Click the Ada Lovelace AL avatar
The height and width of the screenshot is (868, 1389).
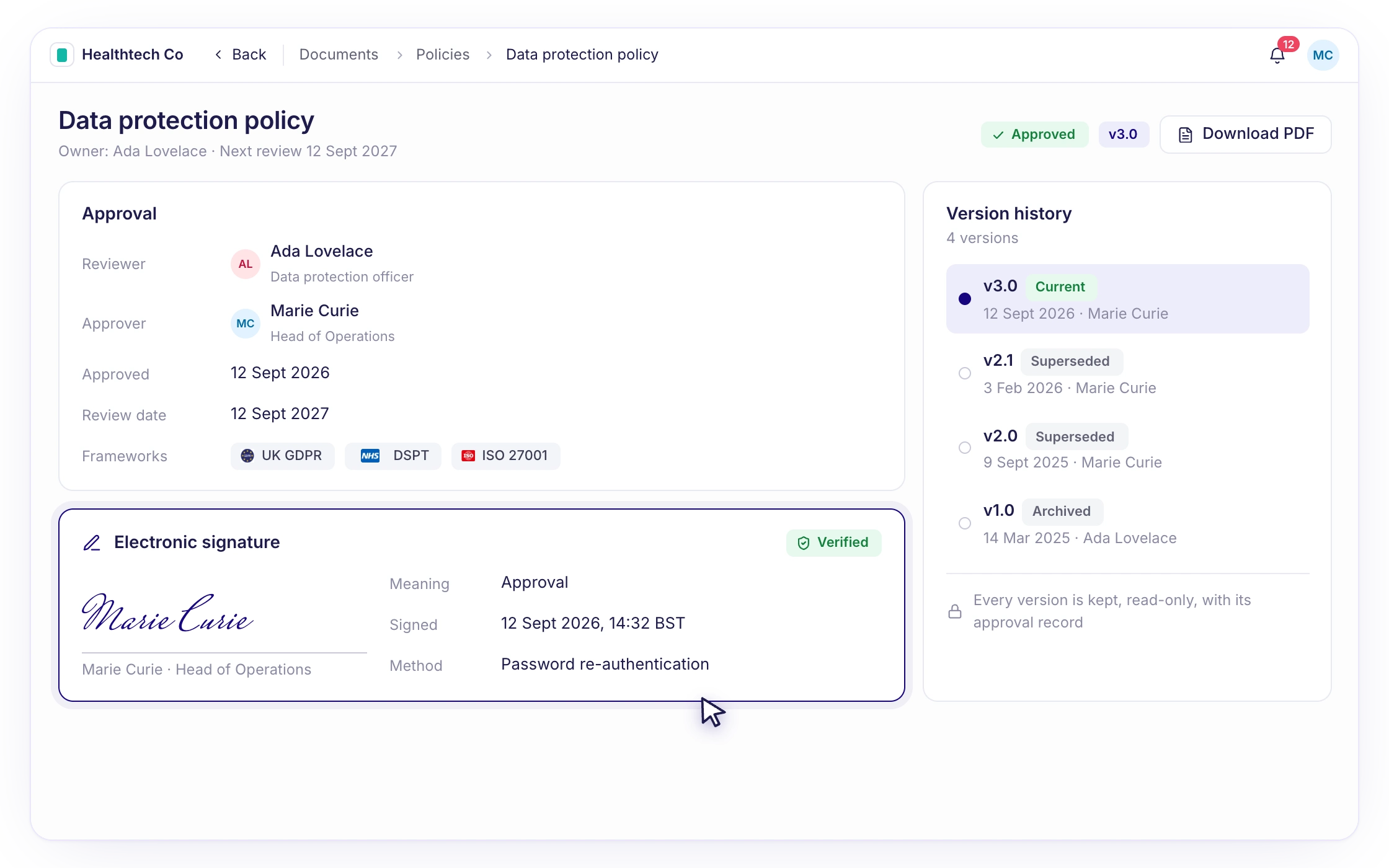tap(246, 264)
